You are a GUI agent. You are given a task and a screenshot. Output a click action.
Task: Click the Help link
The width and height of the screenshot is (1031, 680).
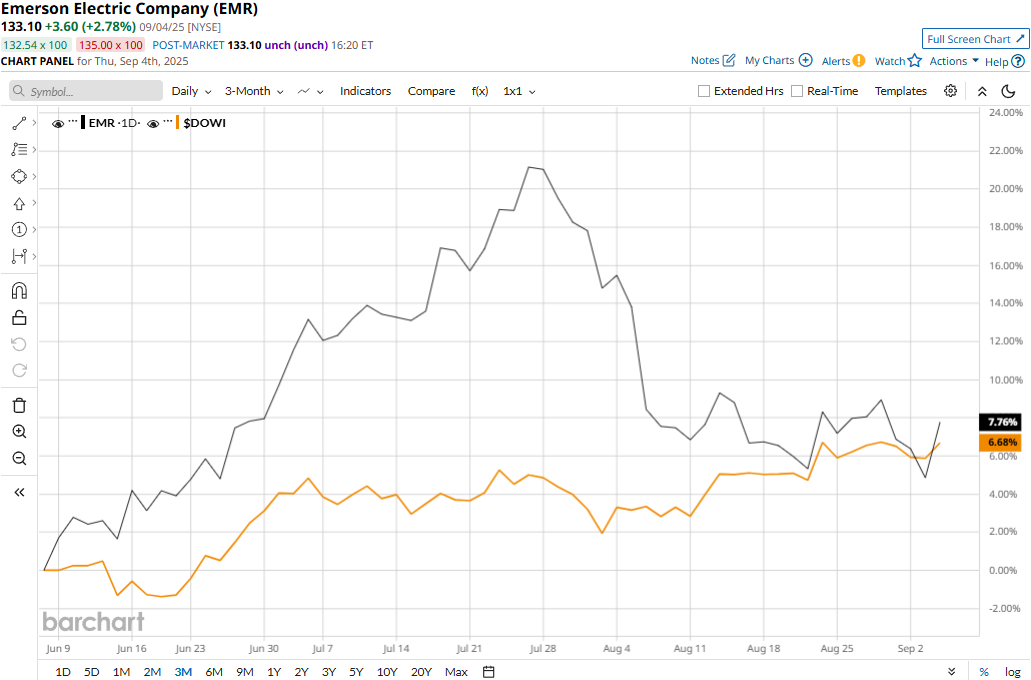pyautogui.click(x=996, y=61)
